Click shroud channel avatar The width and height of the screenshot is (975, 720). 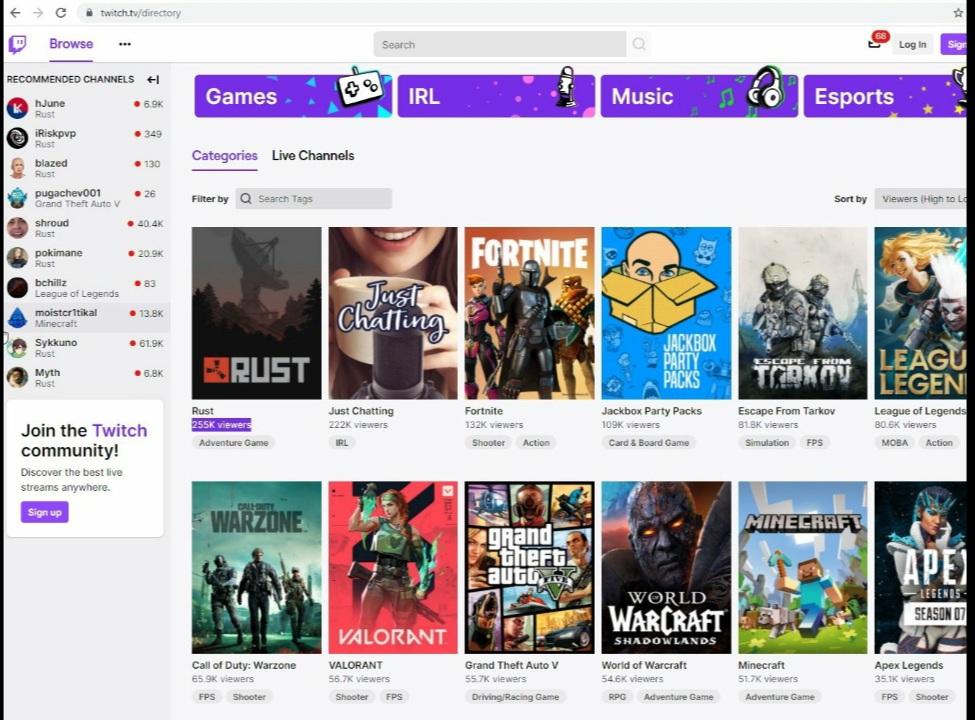[x=17, y=228]
